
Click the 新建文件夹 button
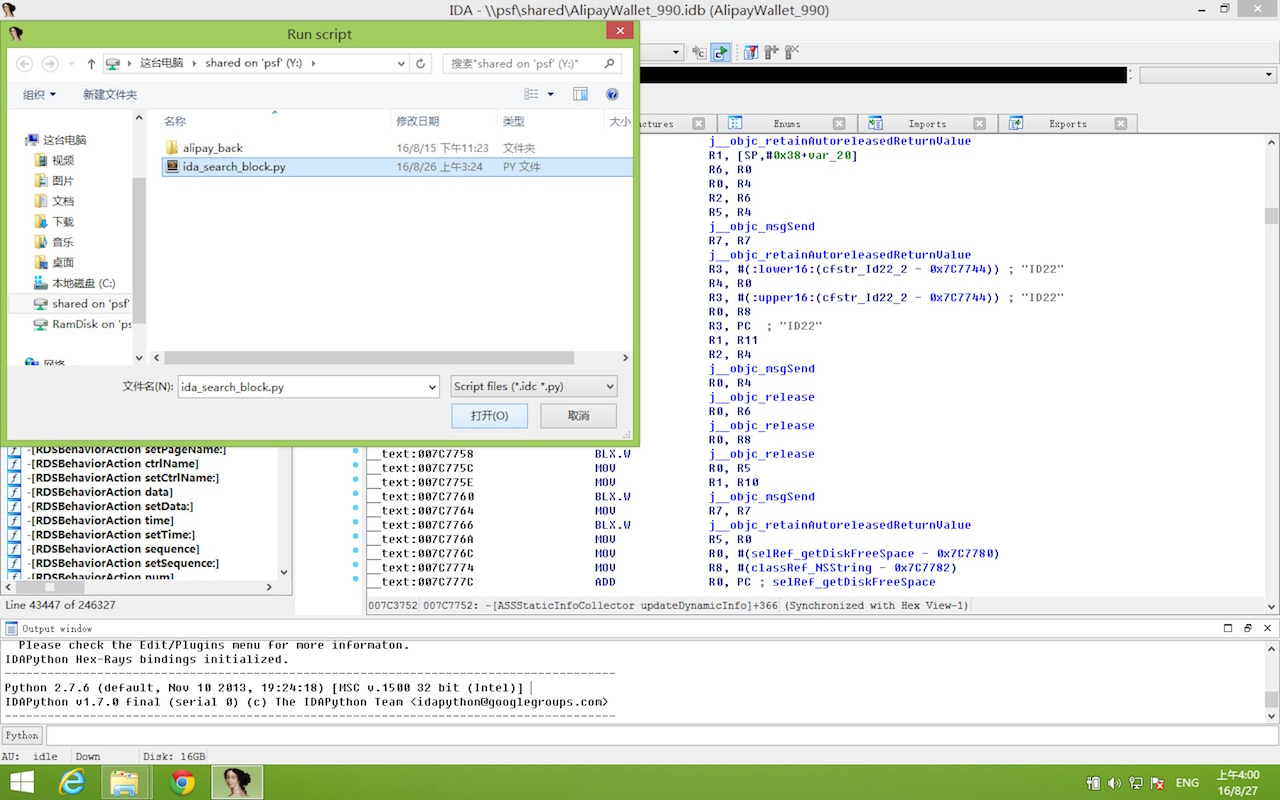point(110,94)
